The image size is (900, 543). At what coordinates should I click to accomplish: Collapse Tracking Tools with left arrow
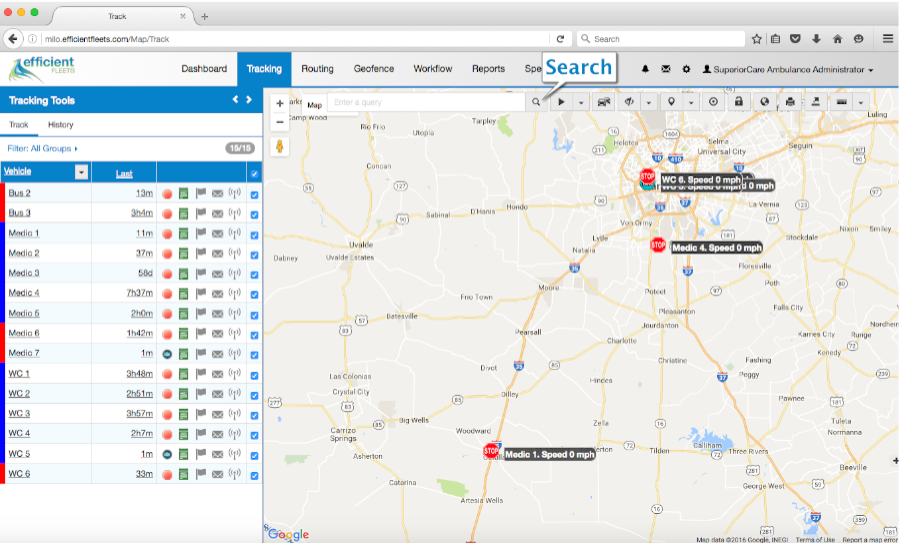click(x=235, y=99)
